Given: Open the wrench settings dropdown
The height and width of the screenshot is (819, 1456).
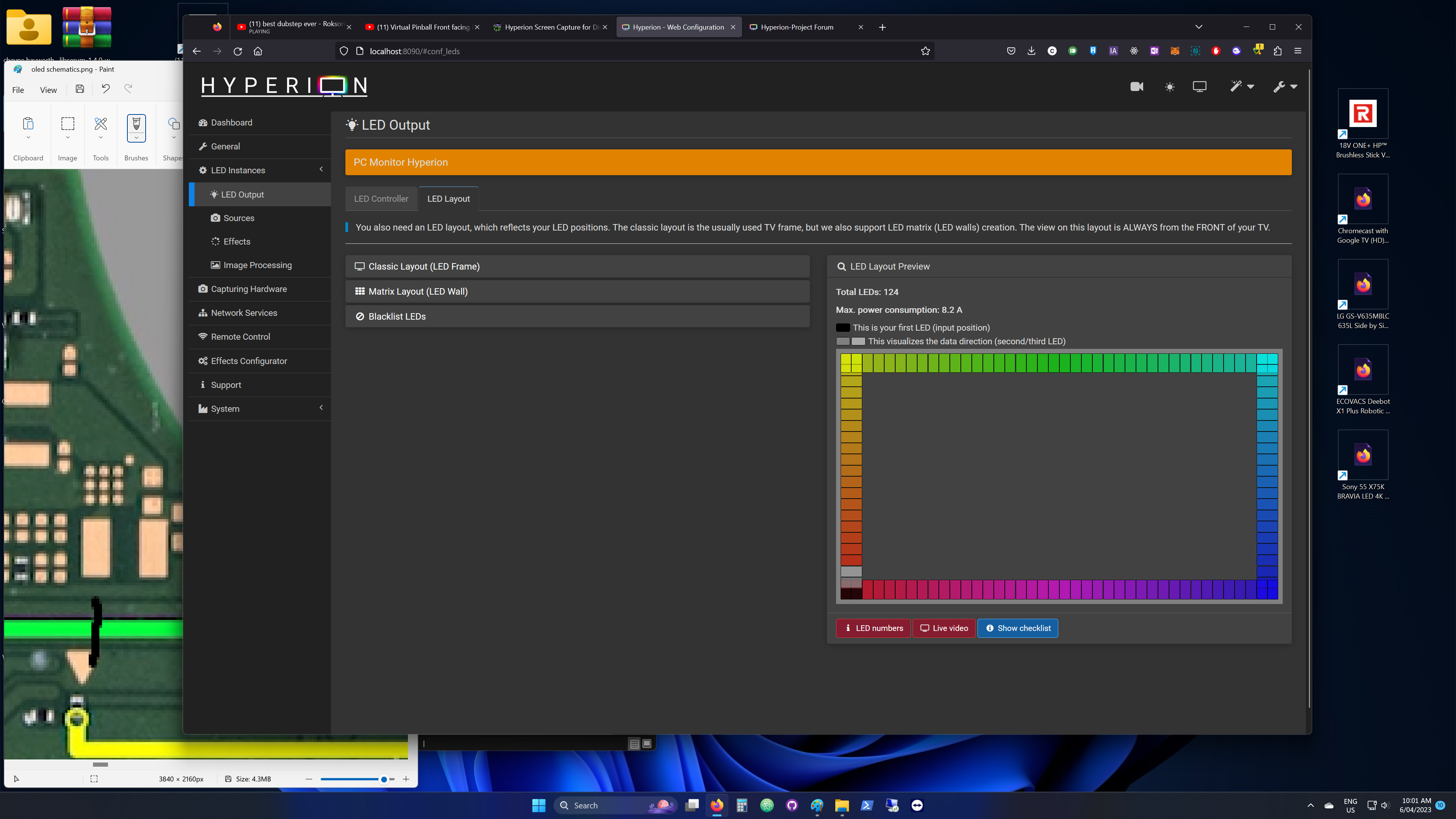Looking at the screenshot, I should click(x=1285, y=86).
